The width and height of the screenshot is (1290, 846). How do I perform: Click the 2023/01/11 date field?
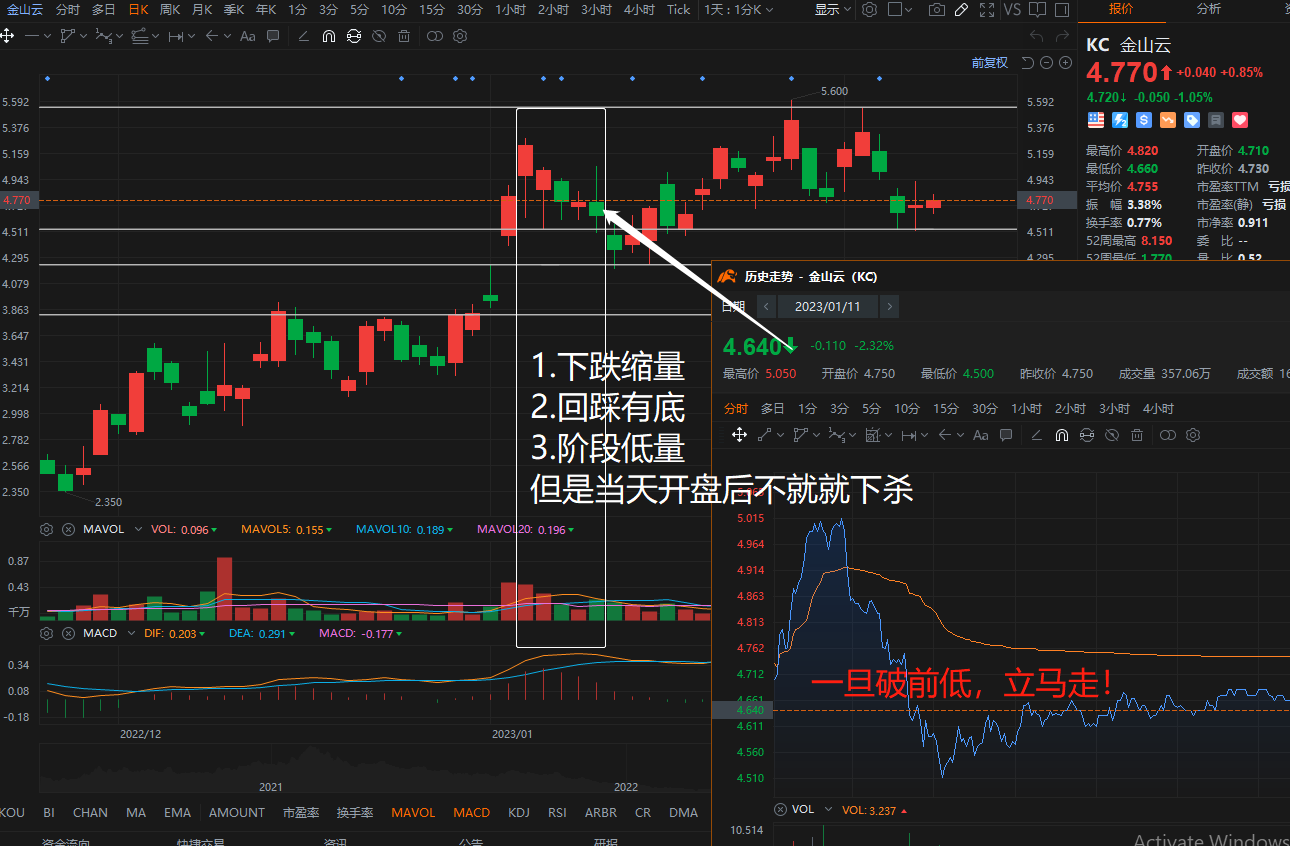[x=827, y=306]
